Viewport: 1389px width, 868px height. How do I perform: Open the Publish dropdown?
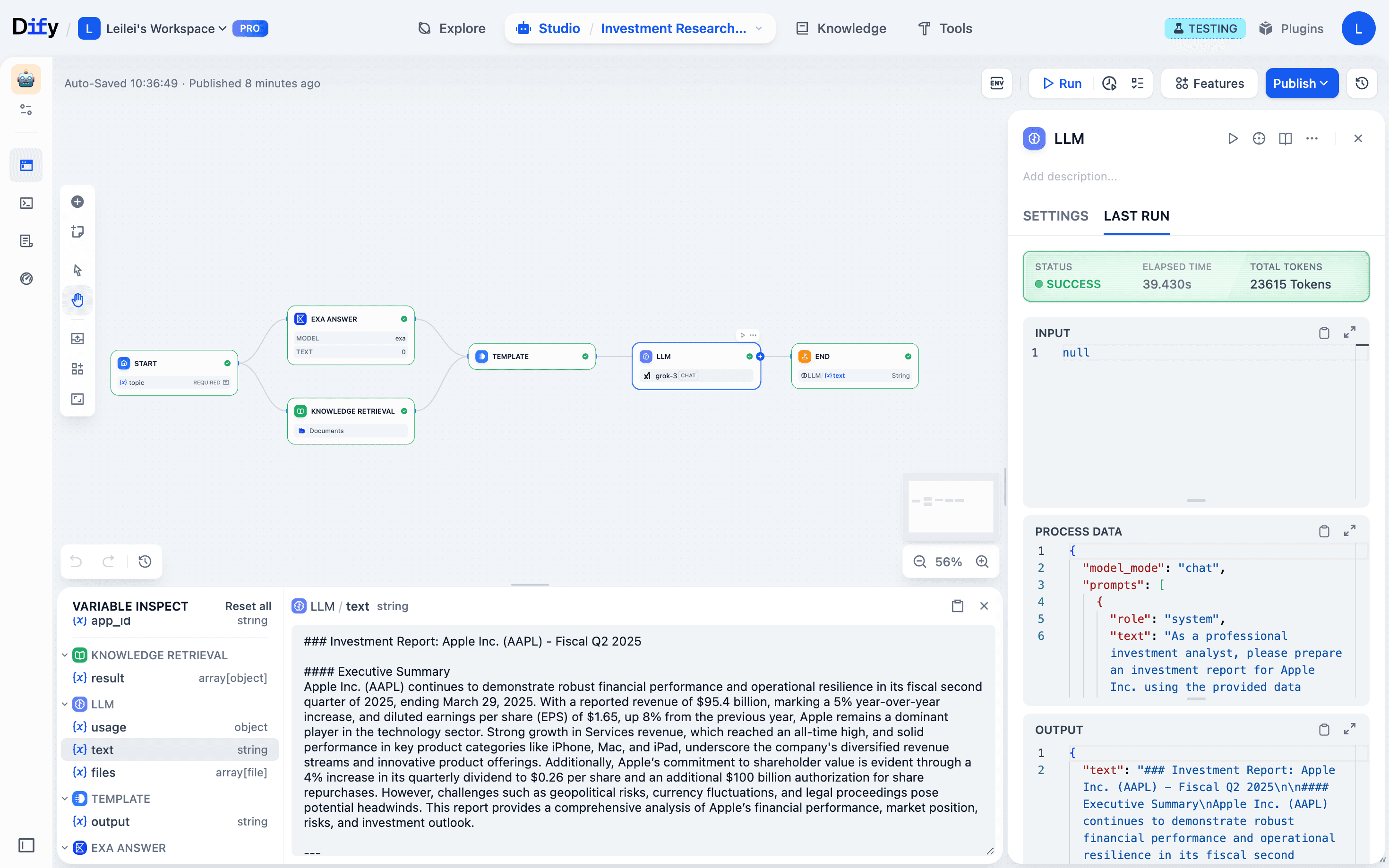click(x=1301, y=83)
